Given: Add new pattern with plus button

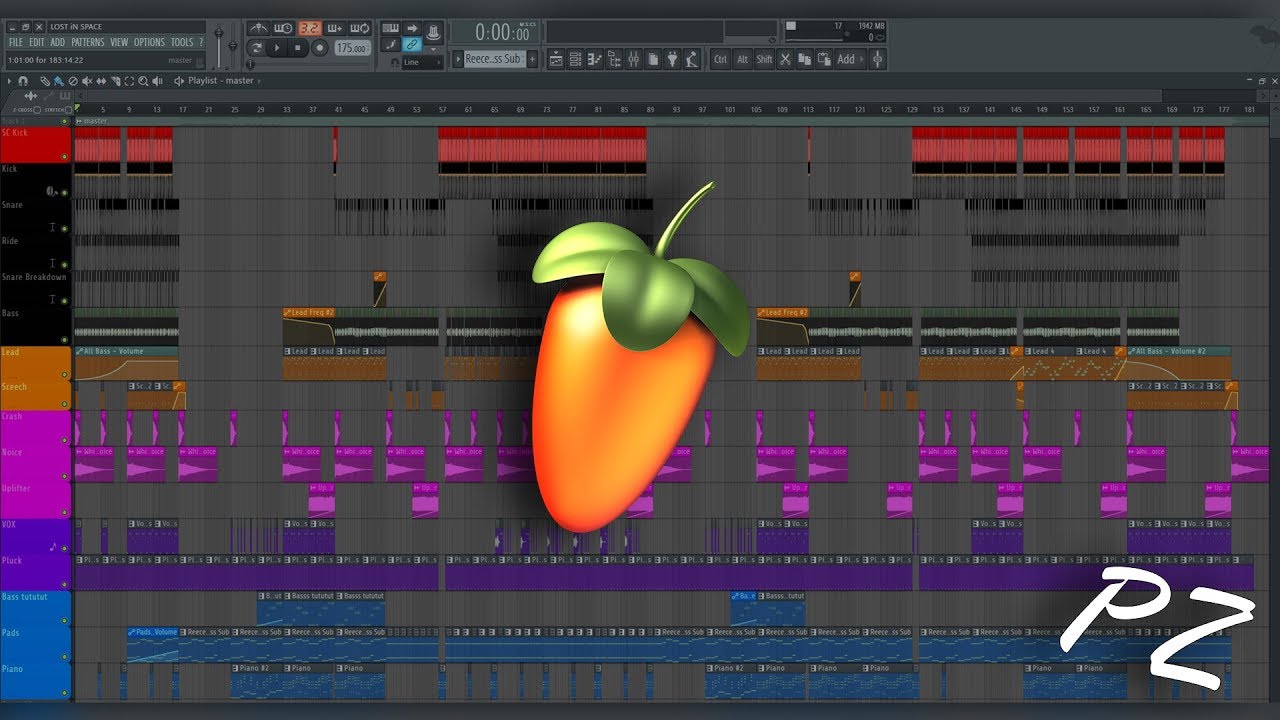Looking at the screenshot, I should [532, 59].
